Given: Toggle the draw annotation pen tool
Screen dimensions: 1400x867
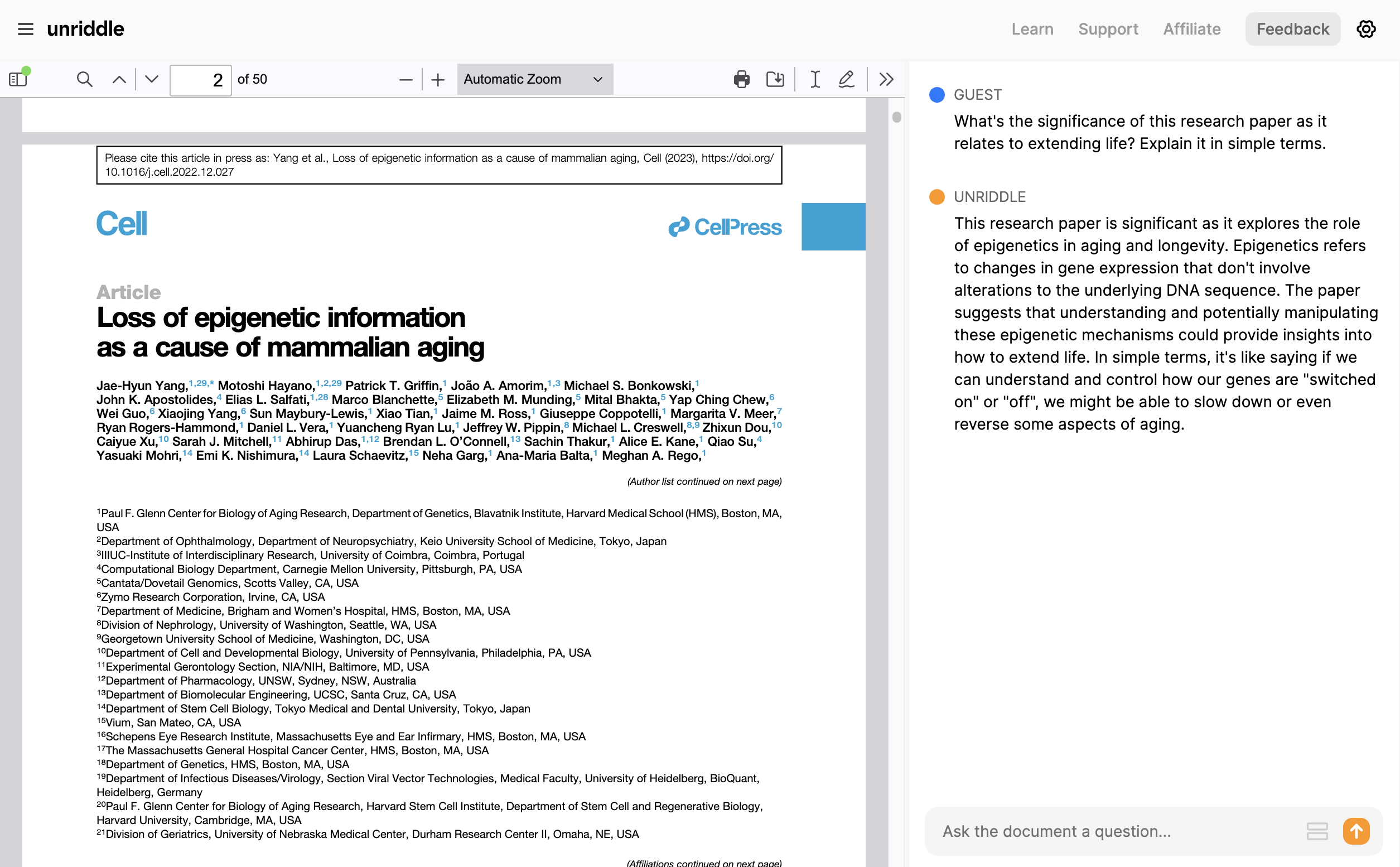Looking at the screenshot, I should pos(846,79).
